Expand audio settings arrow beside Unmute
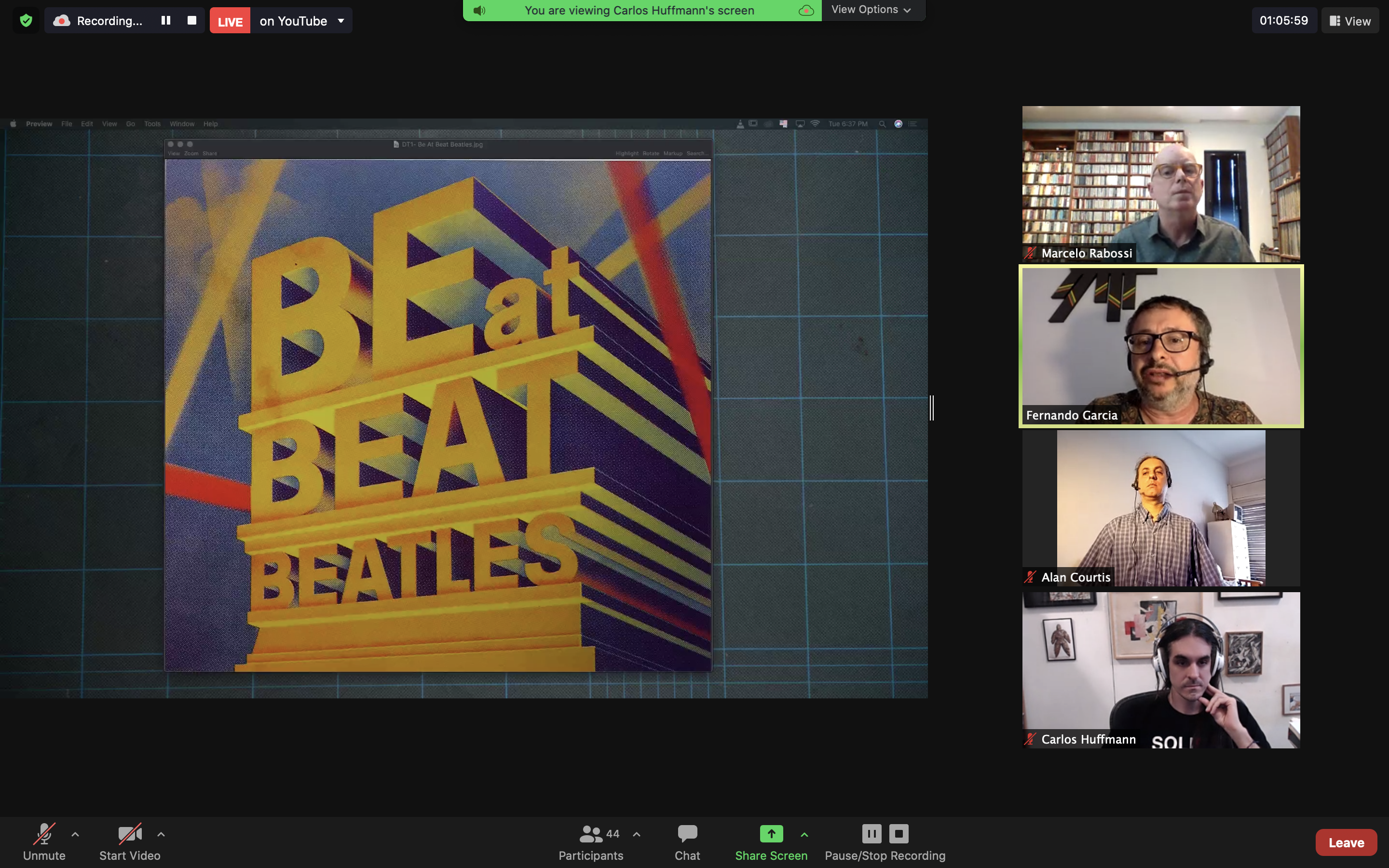This screenshot has width=1389, height=868. [75, 834]
